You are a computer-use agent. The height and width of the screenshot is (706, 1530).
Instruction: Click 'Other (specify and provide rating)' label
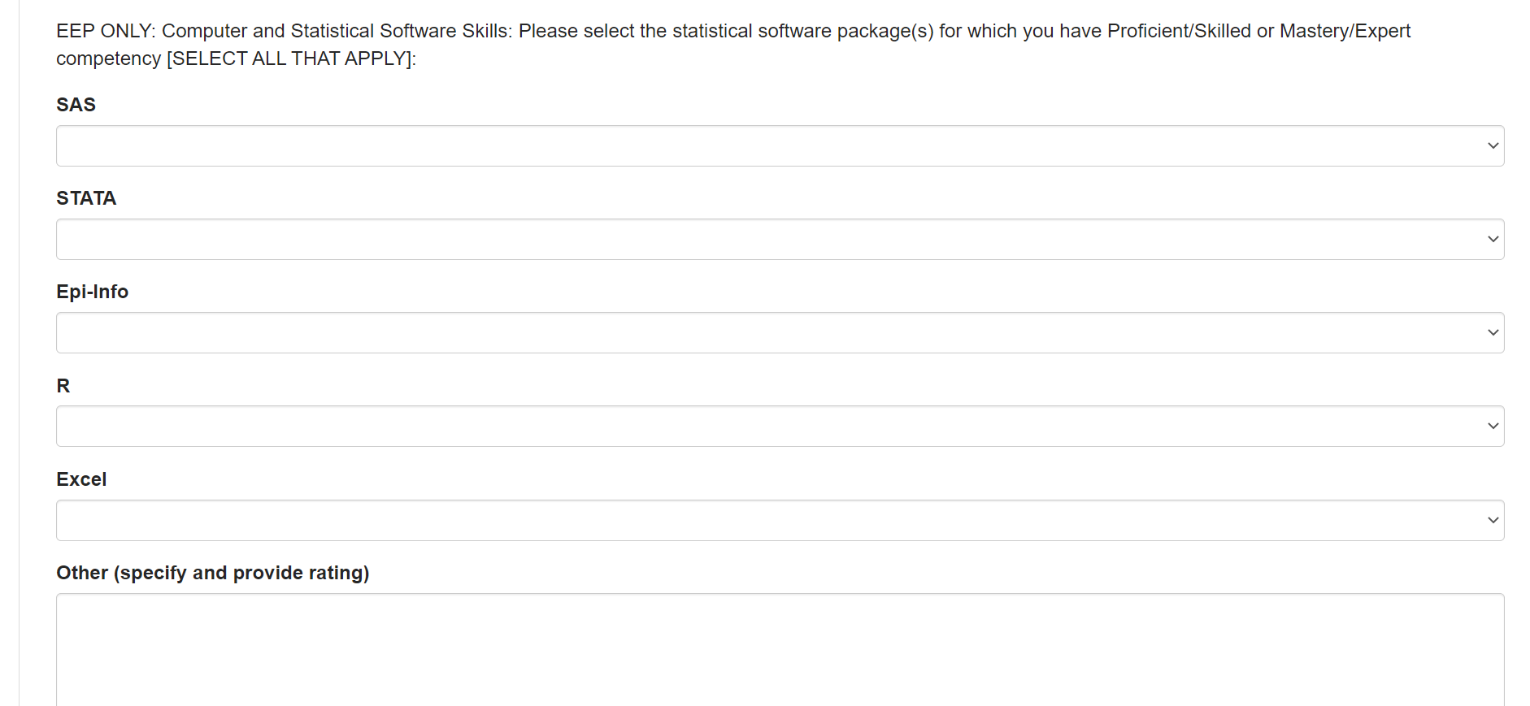tap(213, 574)
